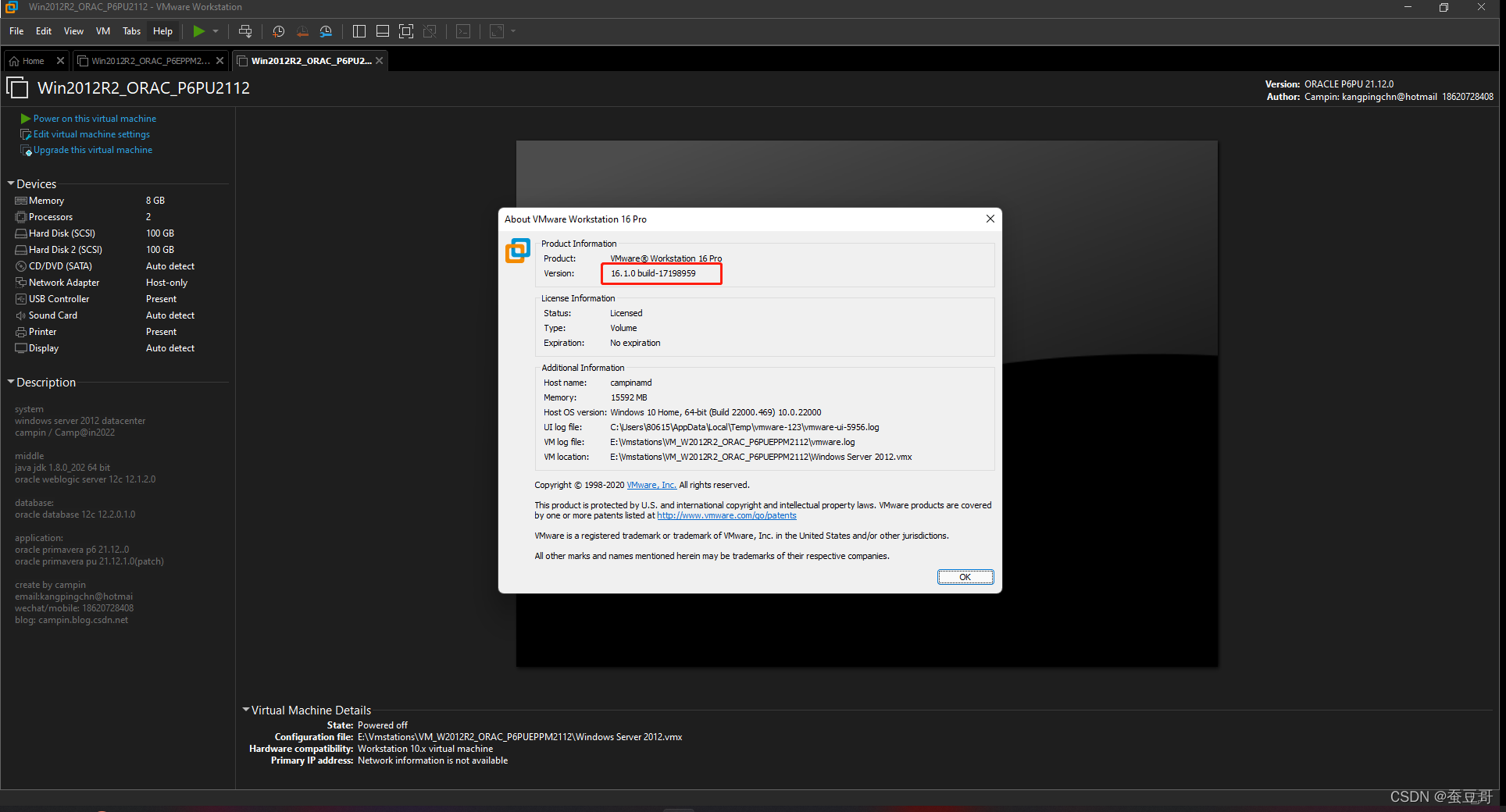Open the VM menu
This screenshot has height=812, width=1506.
(102, 31)
